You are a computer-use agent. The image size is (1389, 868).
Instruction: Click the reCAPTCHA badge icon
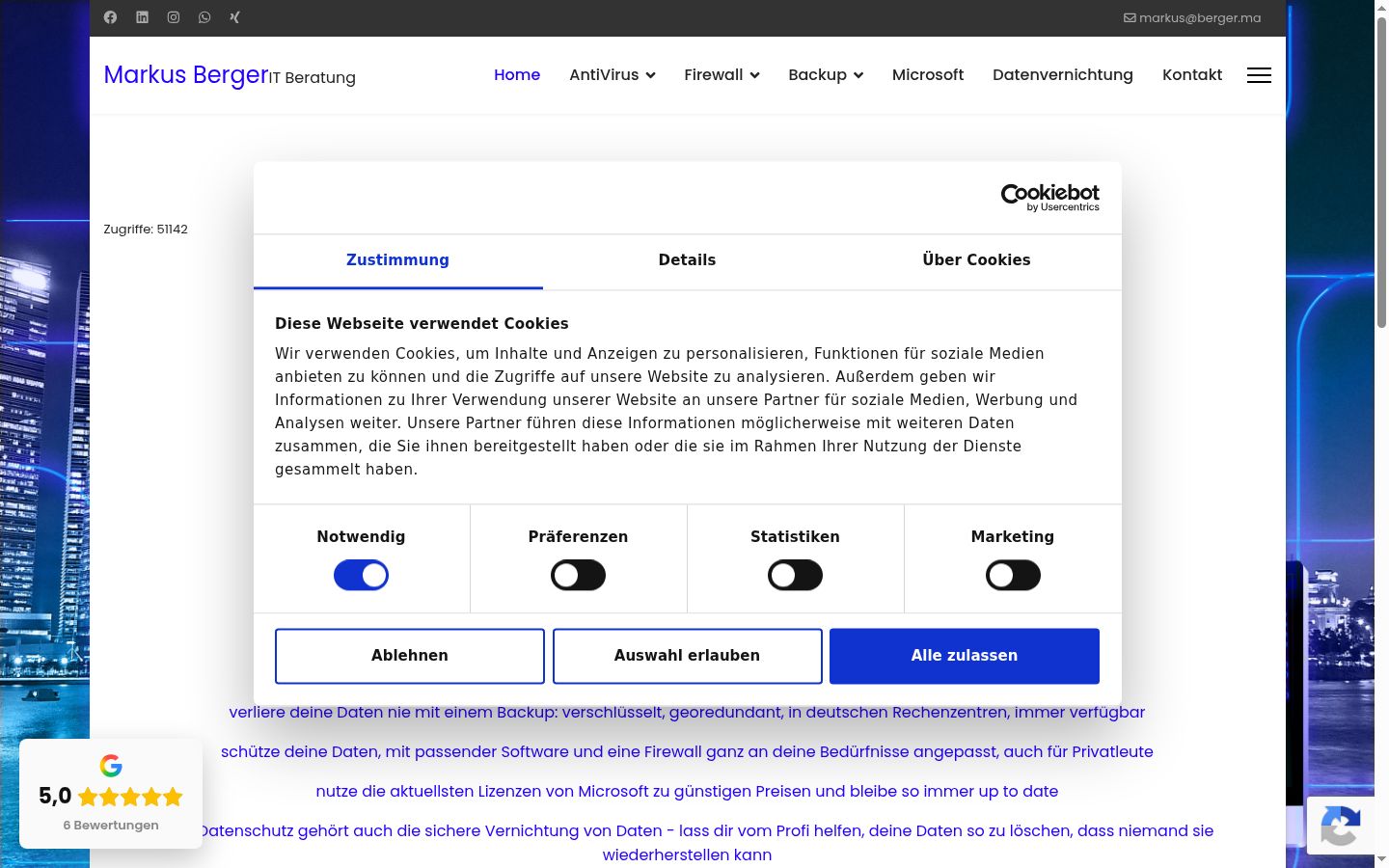coord(1340,826)
